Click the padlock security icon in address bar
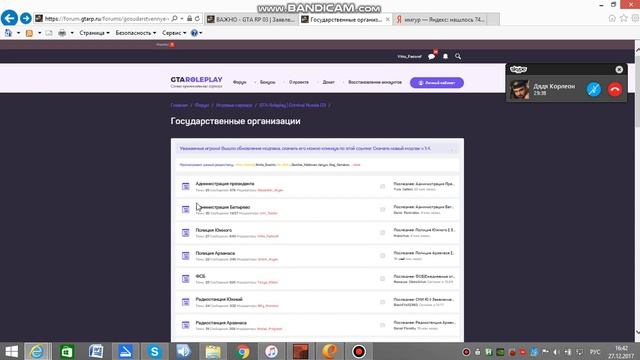This screenshot has width=640, height=360. pyautogui.click(x=189, y=19)
